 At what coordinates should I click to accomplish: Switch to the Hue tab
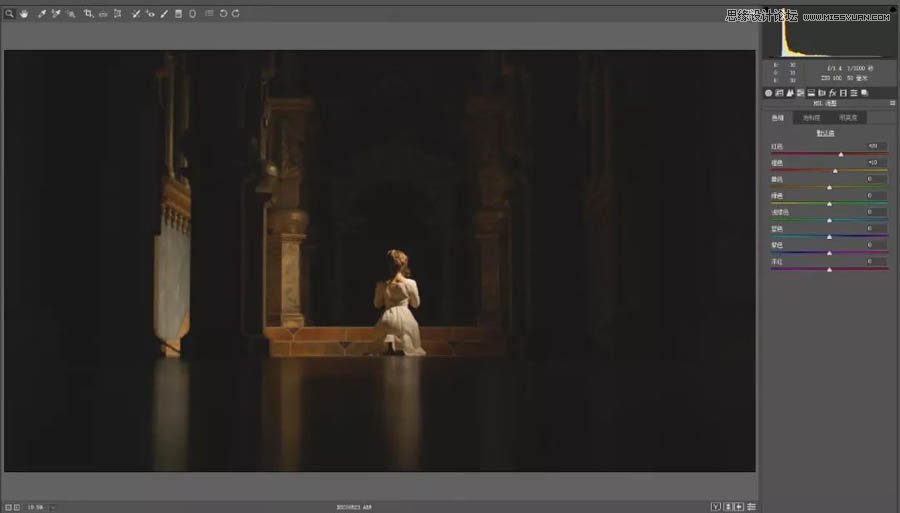(x=778, y=118)
